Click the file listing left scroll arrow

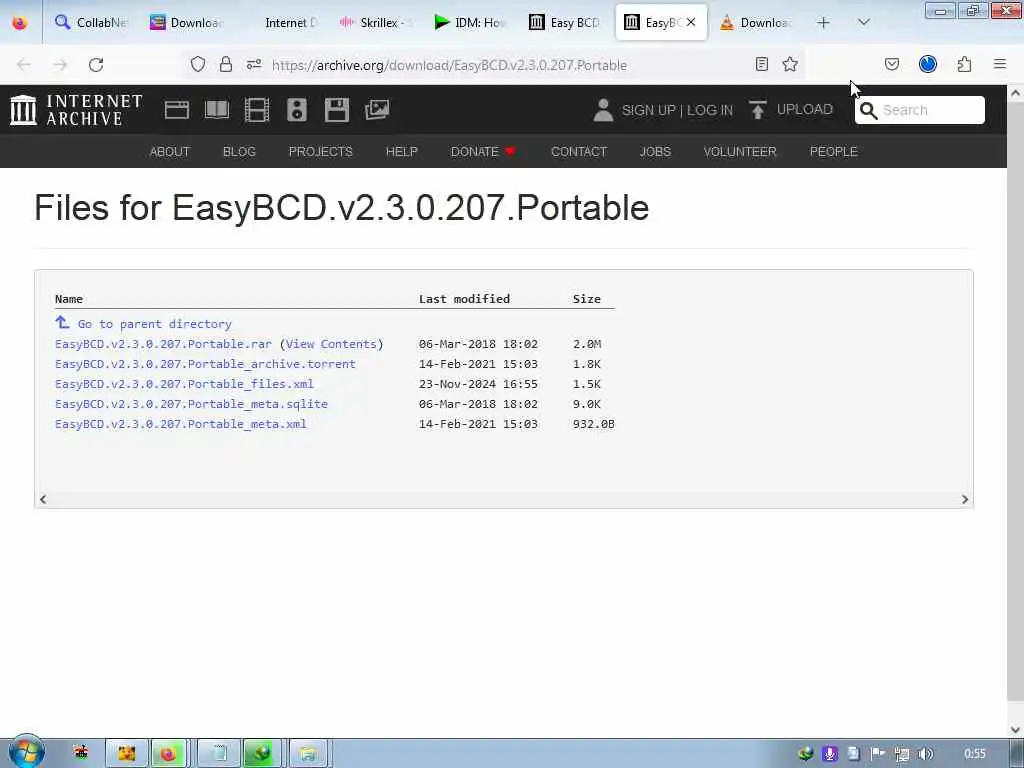pyautogui.click(x=43, y=500)
